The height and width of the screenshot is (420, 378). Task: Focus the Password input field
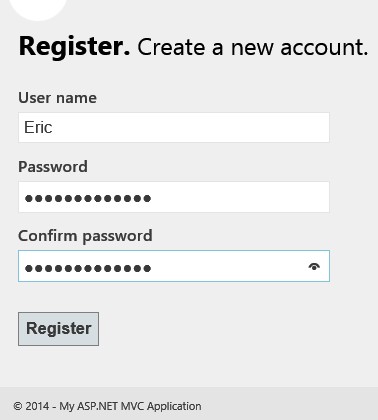click(x=174, y=197)
